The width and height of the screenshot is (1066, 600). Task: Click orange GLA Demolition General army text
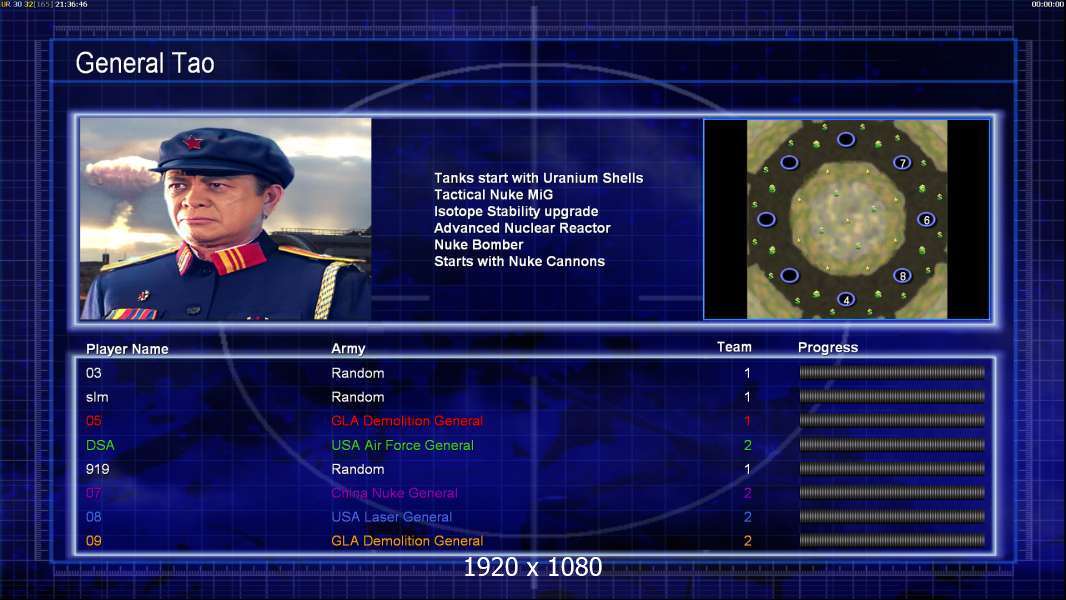tap(407, 541)
